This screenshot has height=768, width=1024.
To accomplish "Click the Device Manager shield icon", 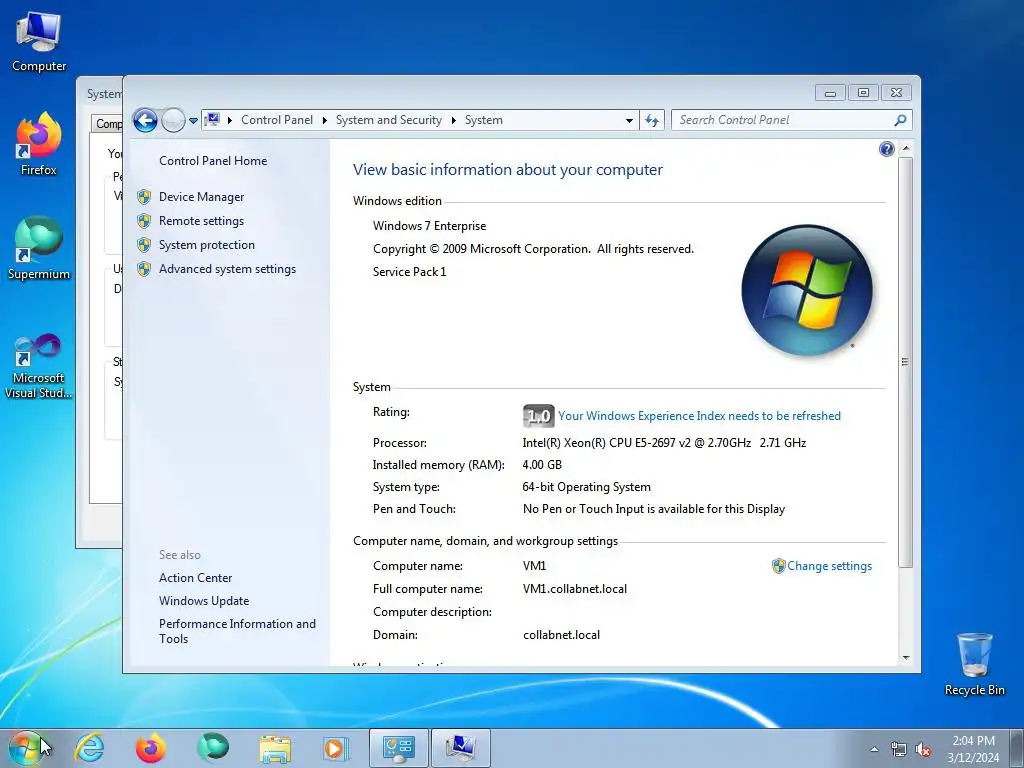I will (x=144, y=197).
